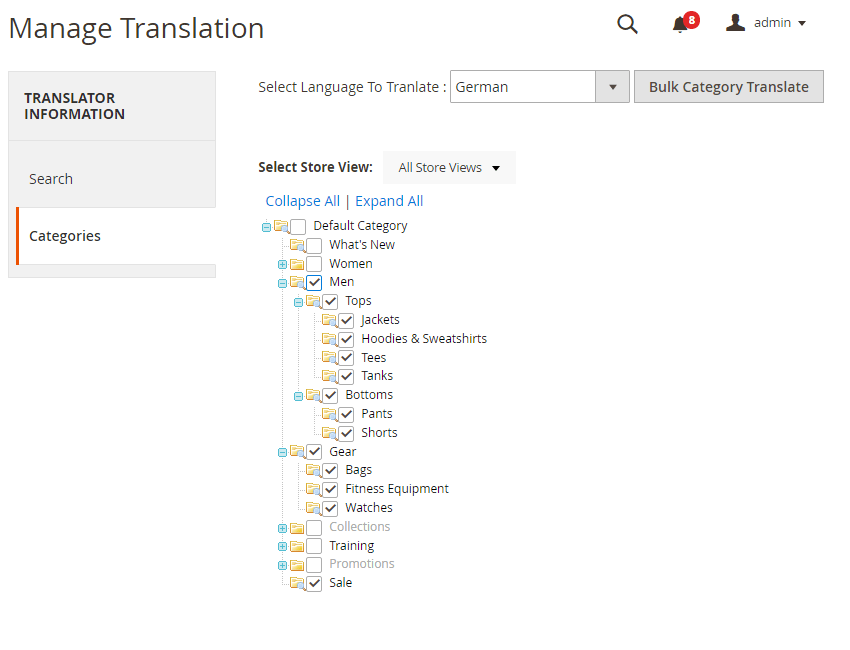Open the notifications bell icon
850x650 pixels.
point(681,25)
